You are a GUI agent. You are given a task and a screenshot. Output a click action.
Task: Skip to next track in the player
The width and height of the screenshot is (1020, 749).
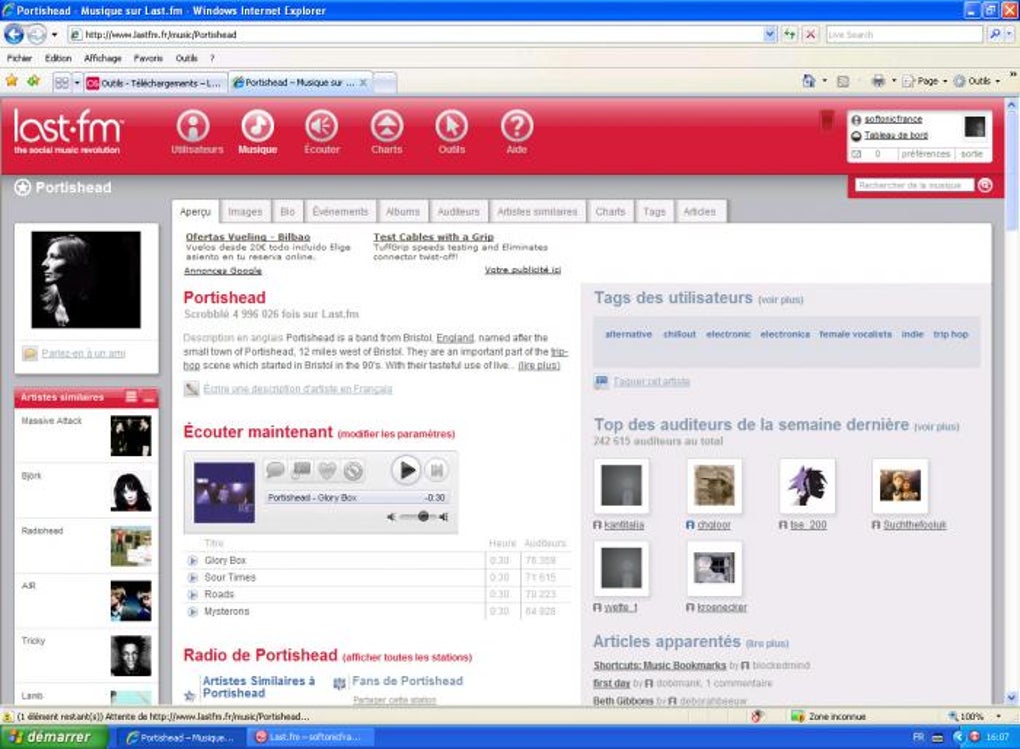click(437, 471)
